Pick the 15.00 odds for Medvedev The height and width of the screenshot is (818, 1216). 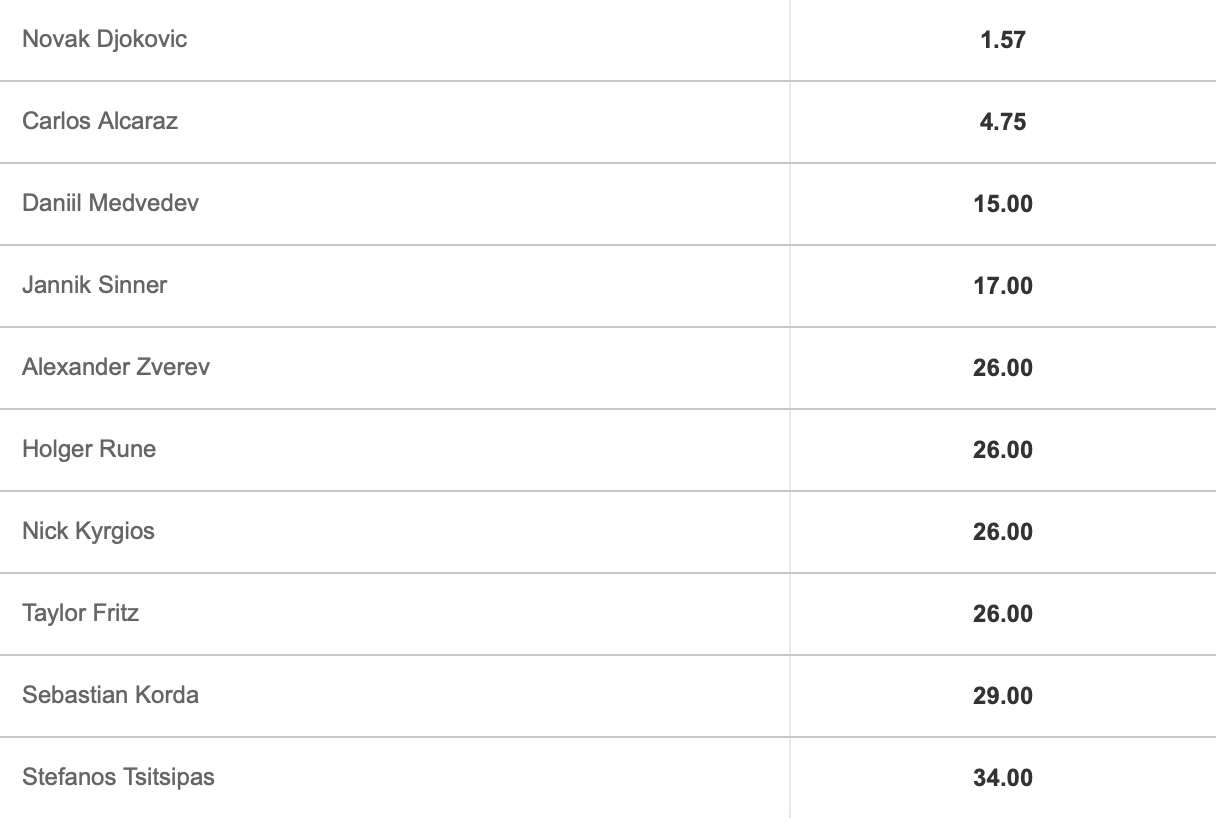point(1002,205)
